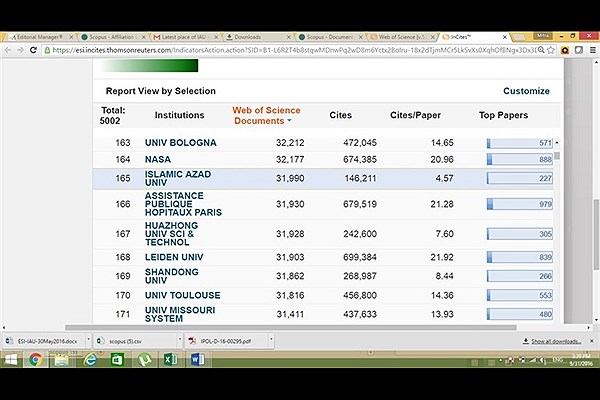Show hidden system tray icons arrow
Screen dimensions: 600x400
click(501, 360)
